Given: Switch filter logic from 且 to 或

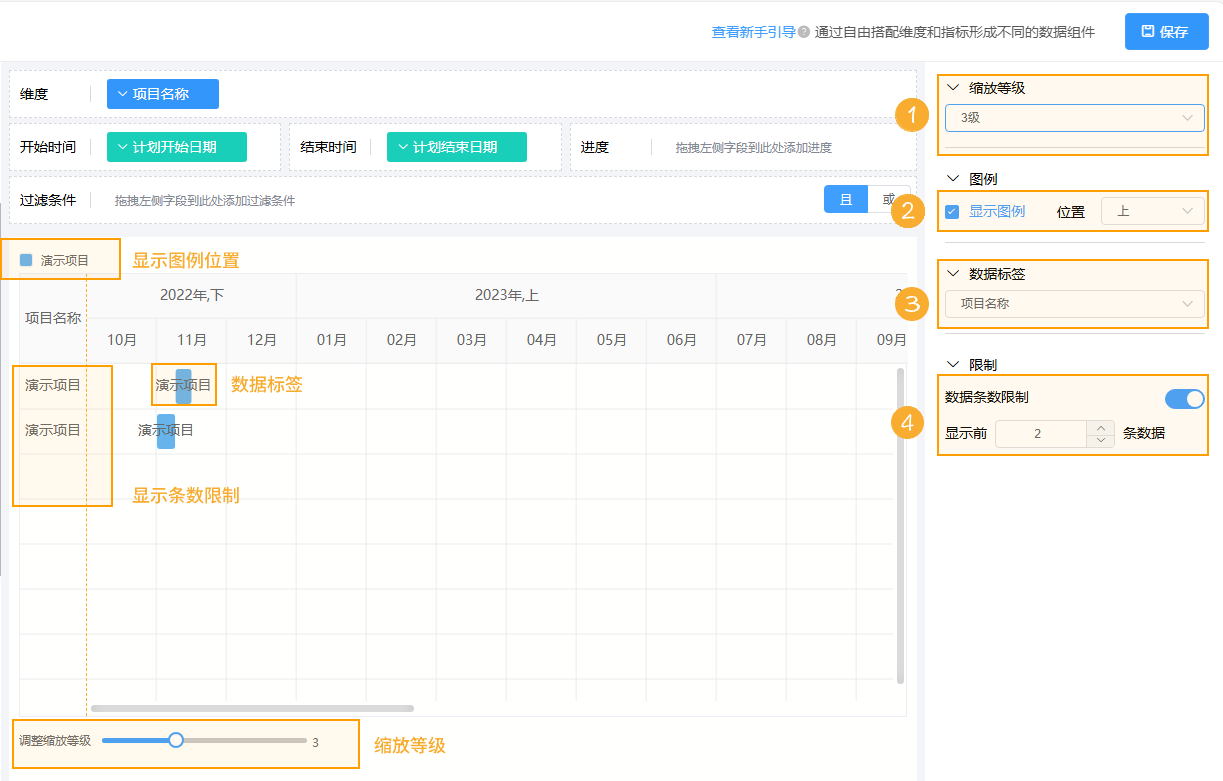Looking at the screenshot, I should (889, 199).
